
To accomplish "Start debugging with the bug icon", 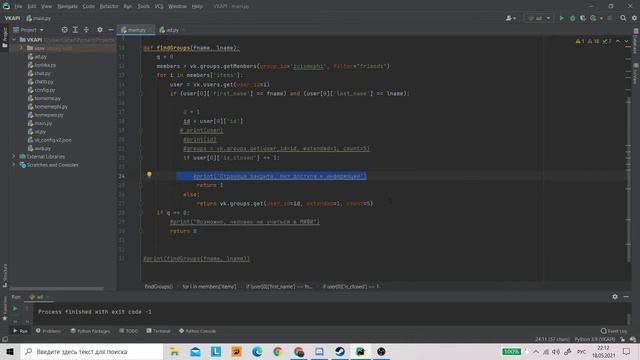I will coord(572,18).
